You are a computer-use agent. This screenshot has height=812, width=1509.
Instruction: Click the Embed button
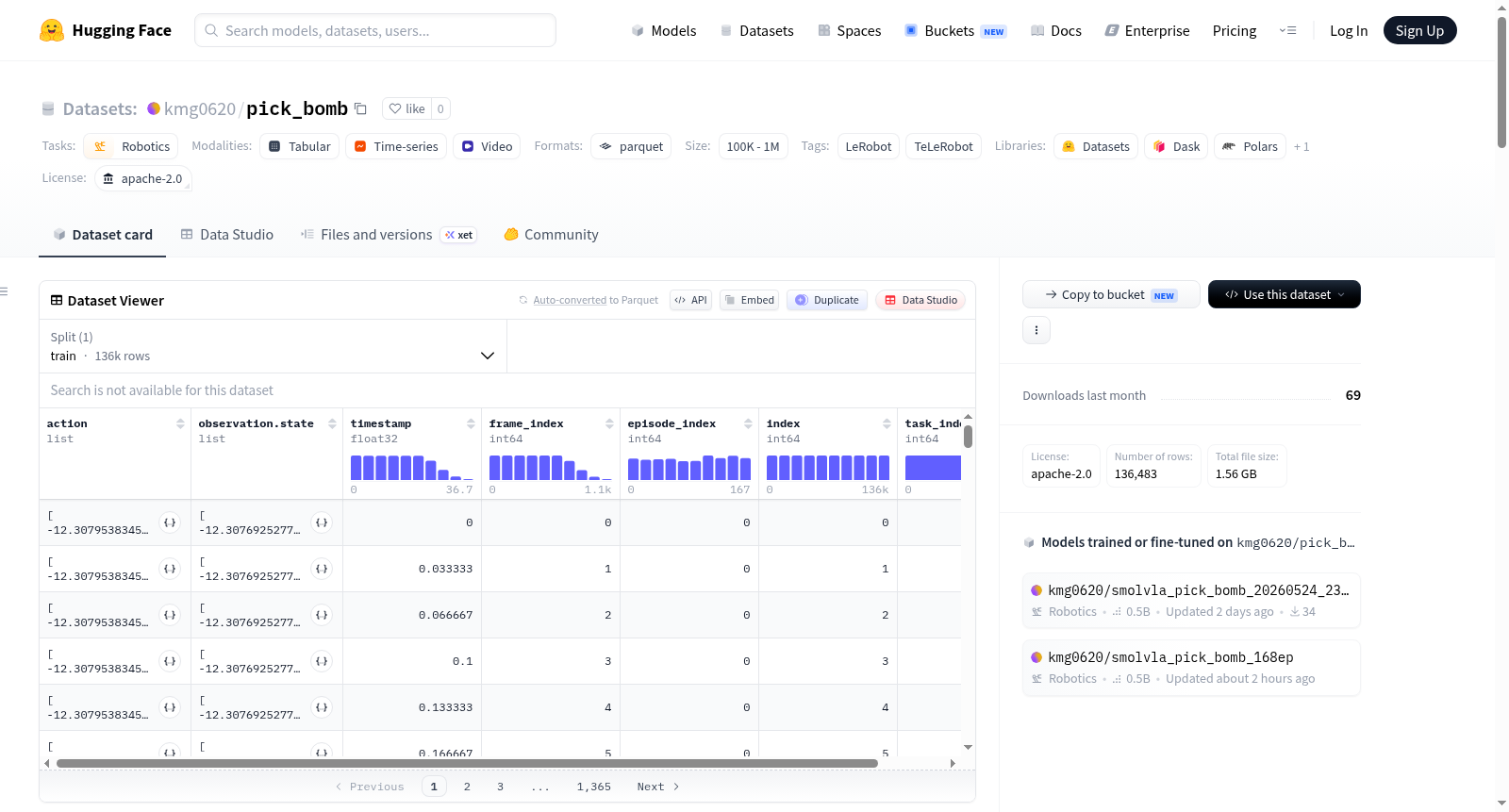coord(750,300)
